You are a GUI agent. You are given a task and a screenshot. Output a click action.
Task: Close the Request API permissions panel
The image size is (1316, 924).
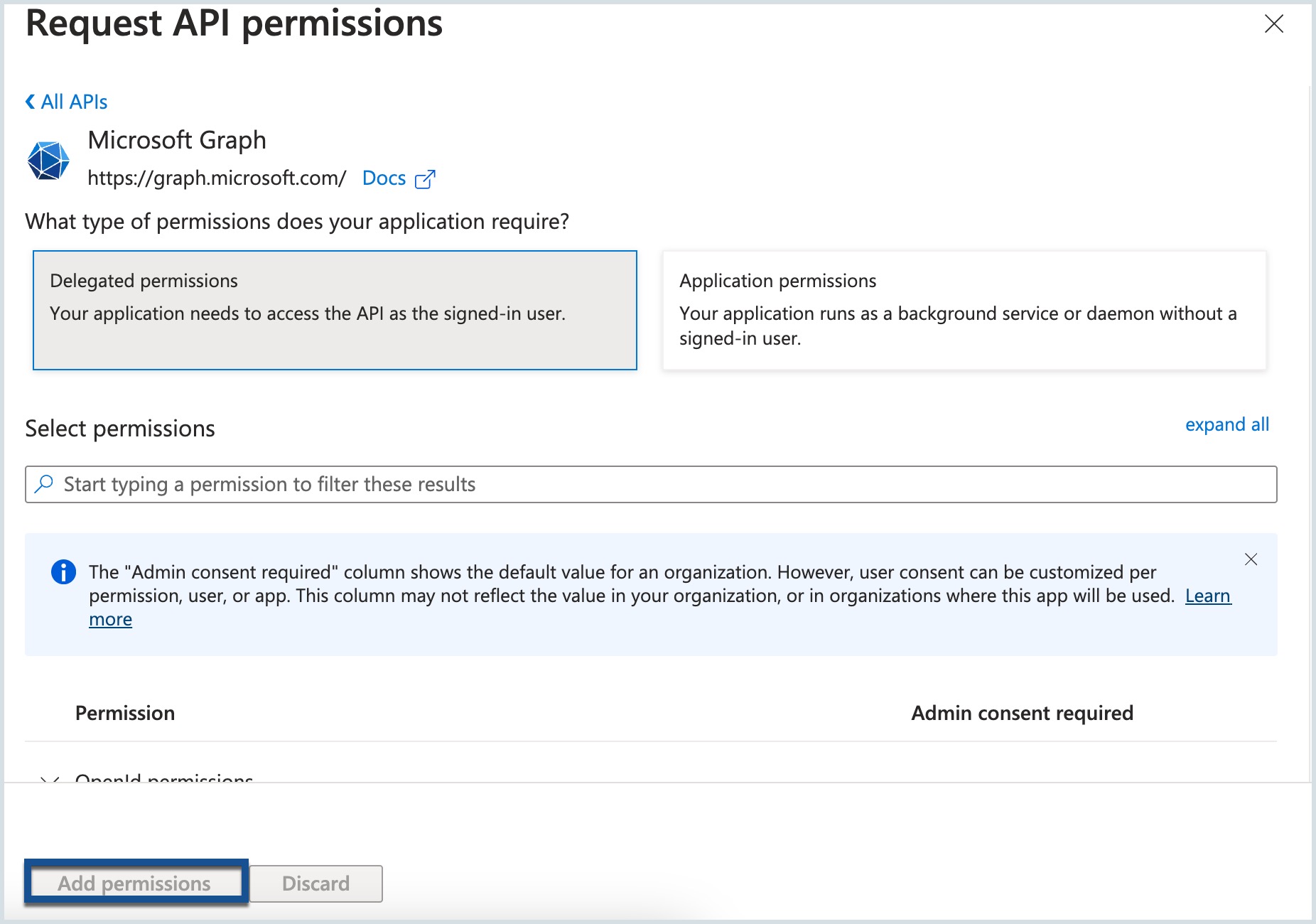pyautogui.click(x=1274, y=23)
